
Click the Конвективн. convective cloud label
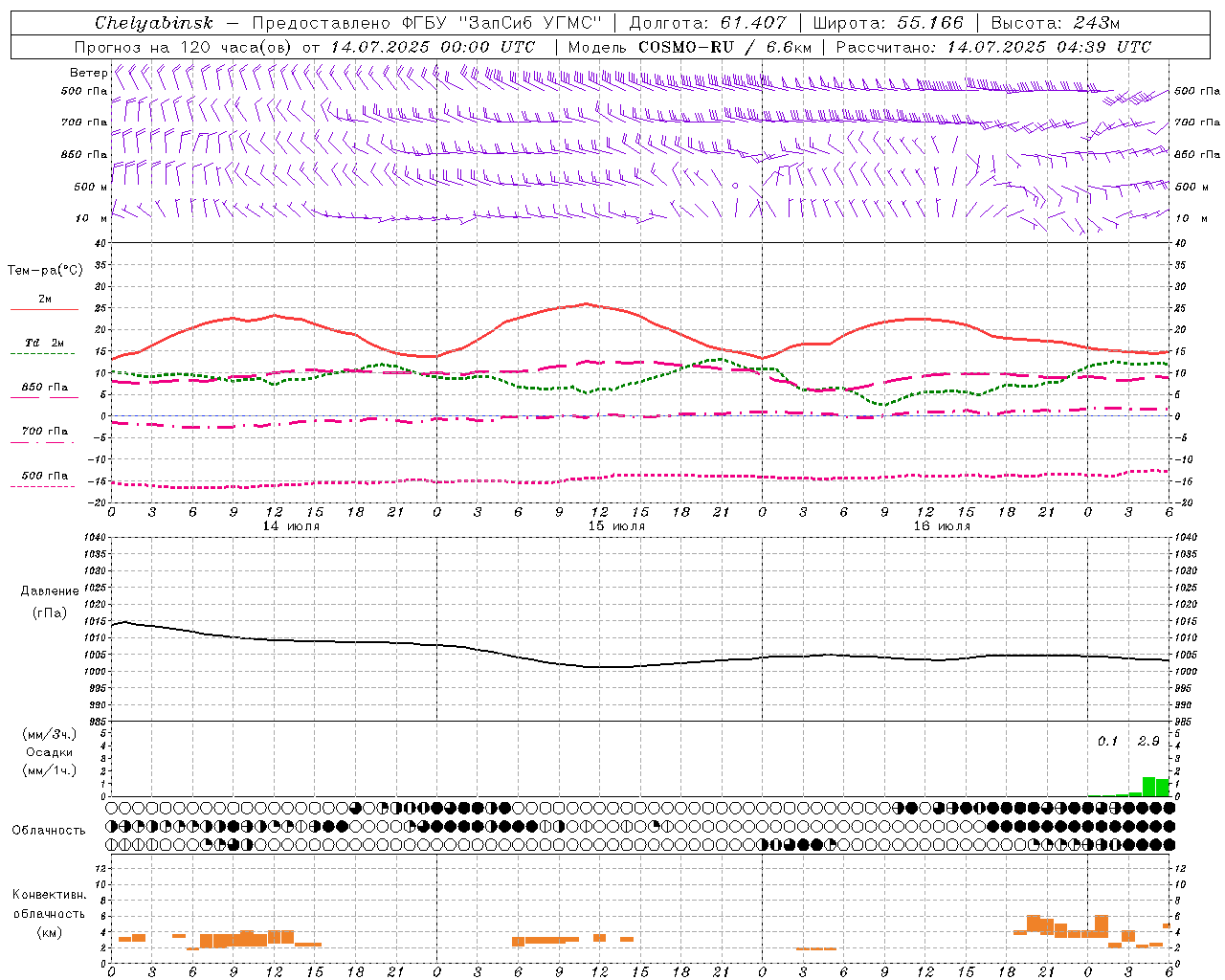[x=50, y=895]
